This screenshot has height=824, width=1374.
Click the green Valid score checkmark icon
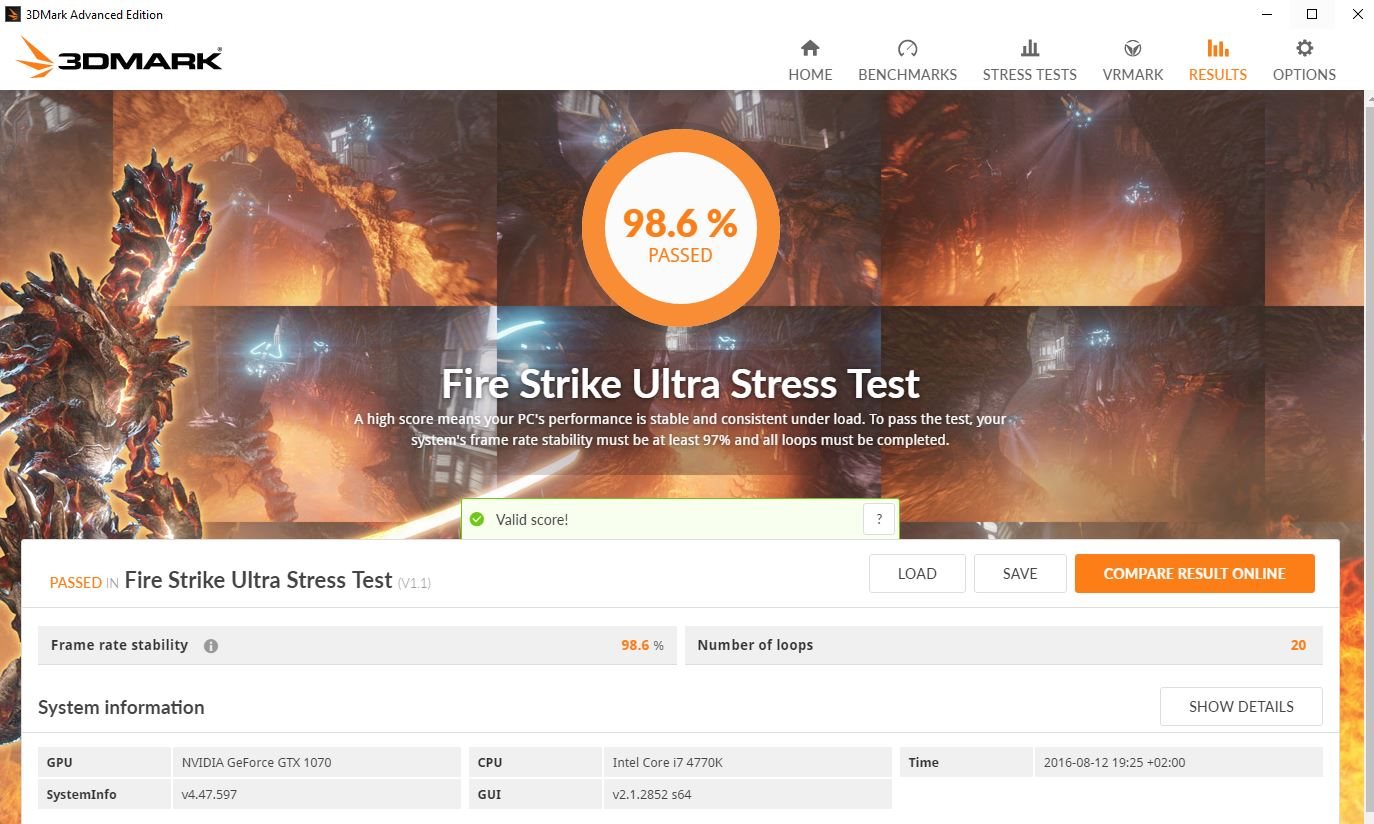point(477,519)
